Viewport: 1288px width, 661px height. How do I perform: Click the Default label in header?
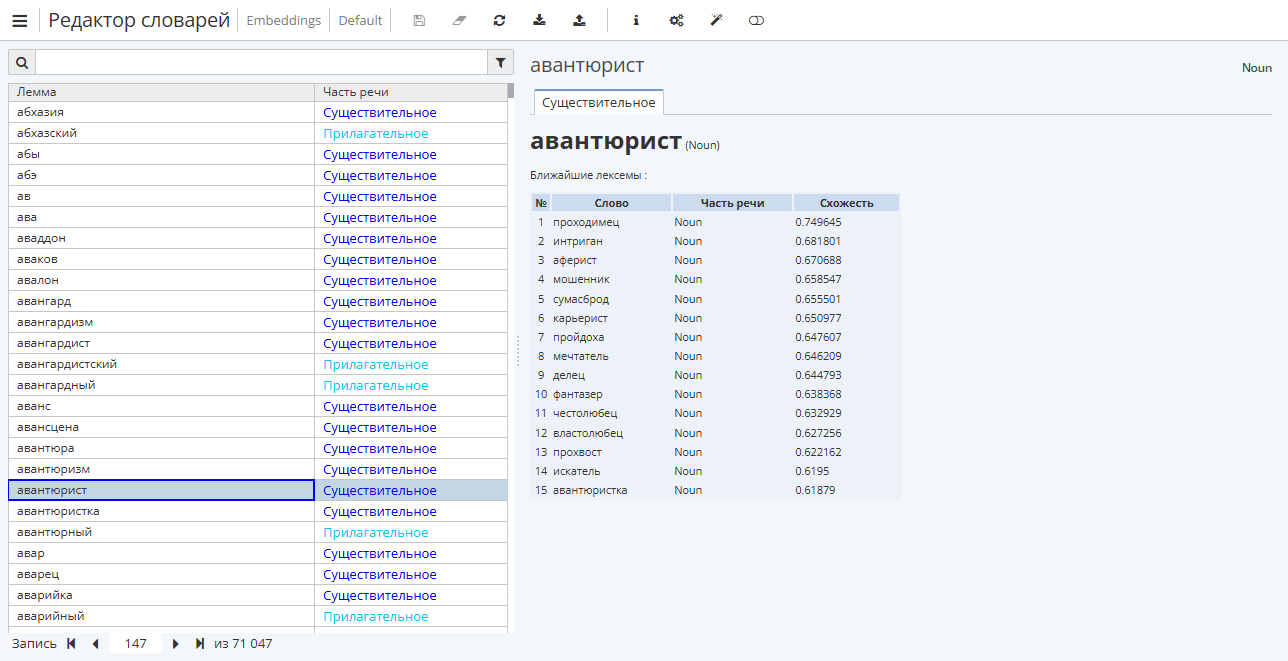pos(360,20)
